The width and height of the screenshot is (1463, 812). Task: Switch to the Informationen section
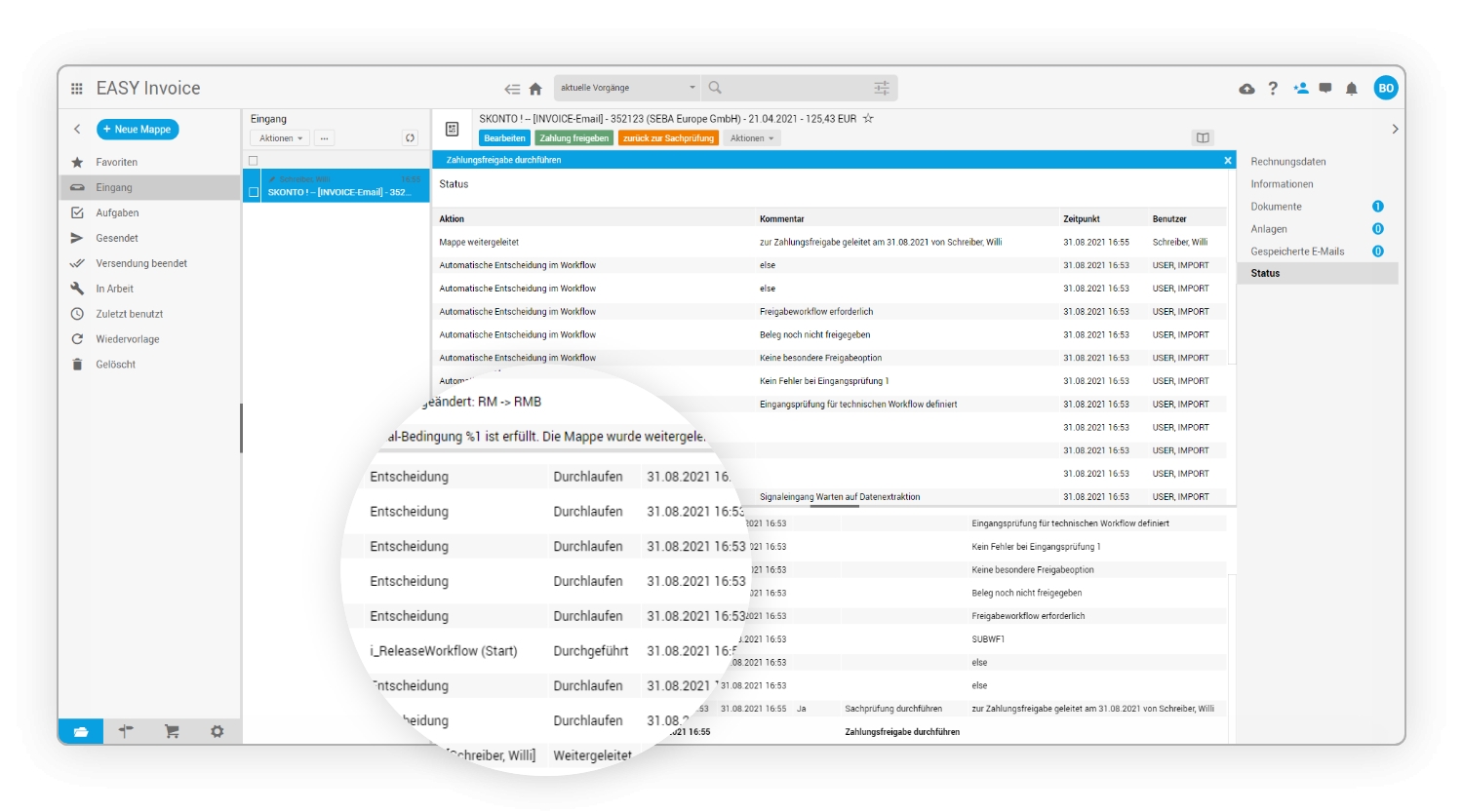coord(1282,184)
